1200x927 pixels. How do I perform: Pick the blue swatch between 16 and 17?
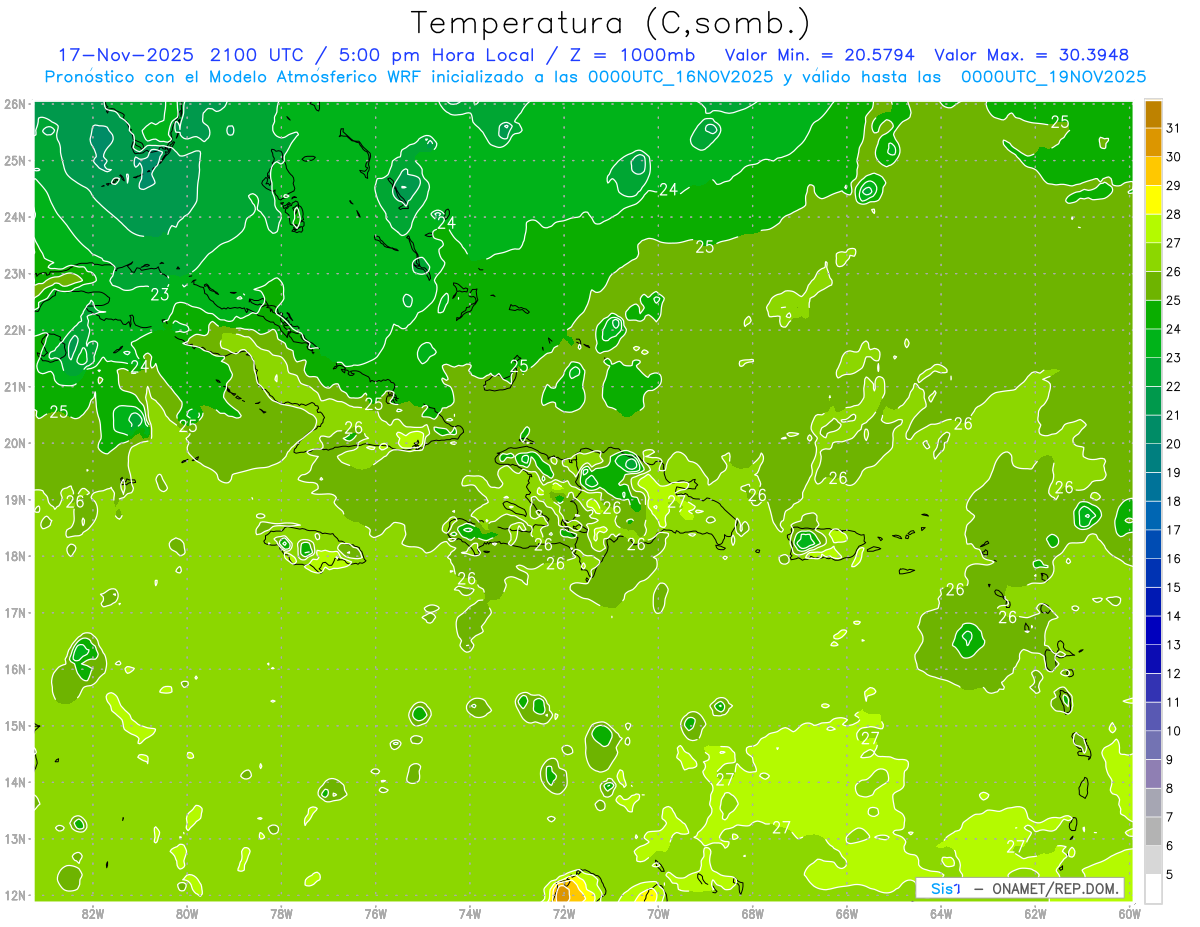click(x=1153, y=544)
